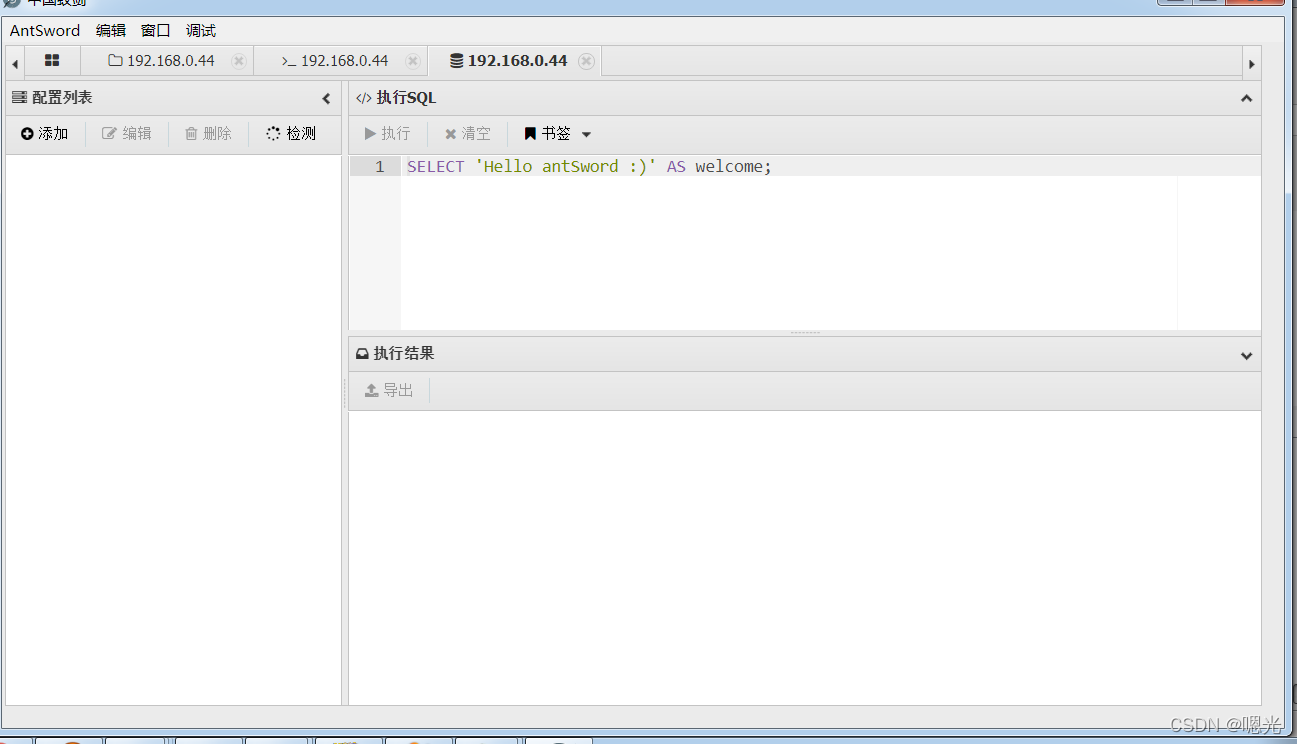Image resolution: width=1297 pixels, height=744 pixels.
Task: Close the database 192.168.0.44 tab
Action: pyautogui.click(x=586, y=61)
